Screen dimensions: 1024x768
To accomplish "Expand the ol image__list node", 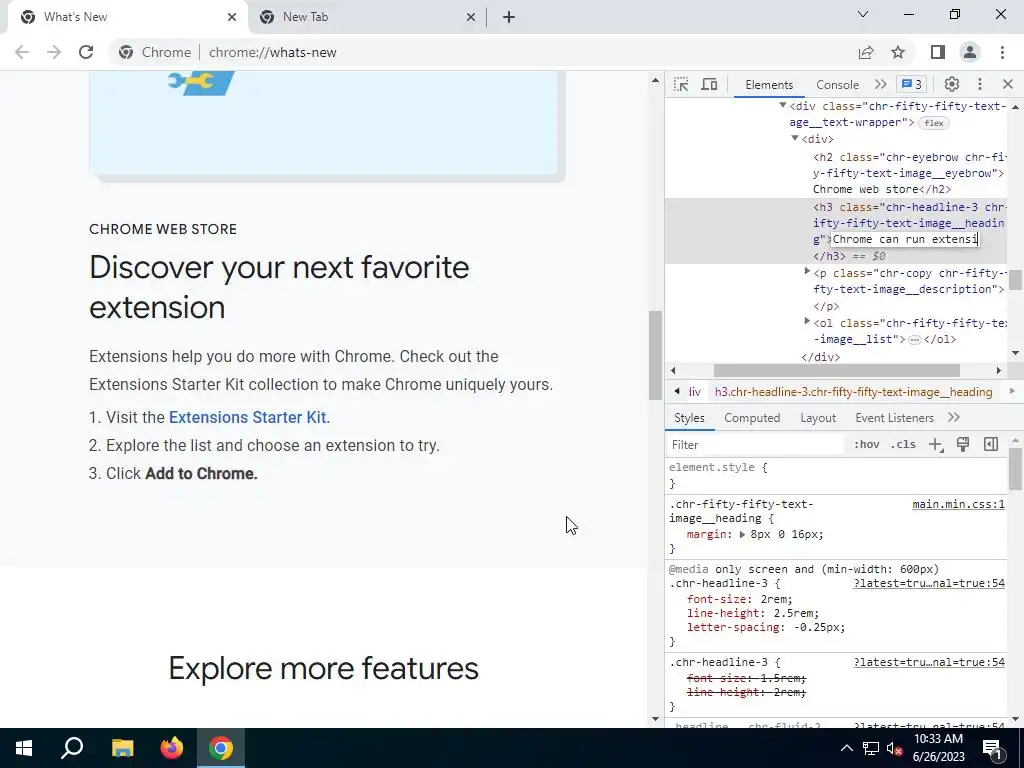I will click(807, 321).
